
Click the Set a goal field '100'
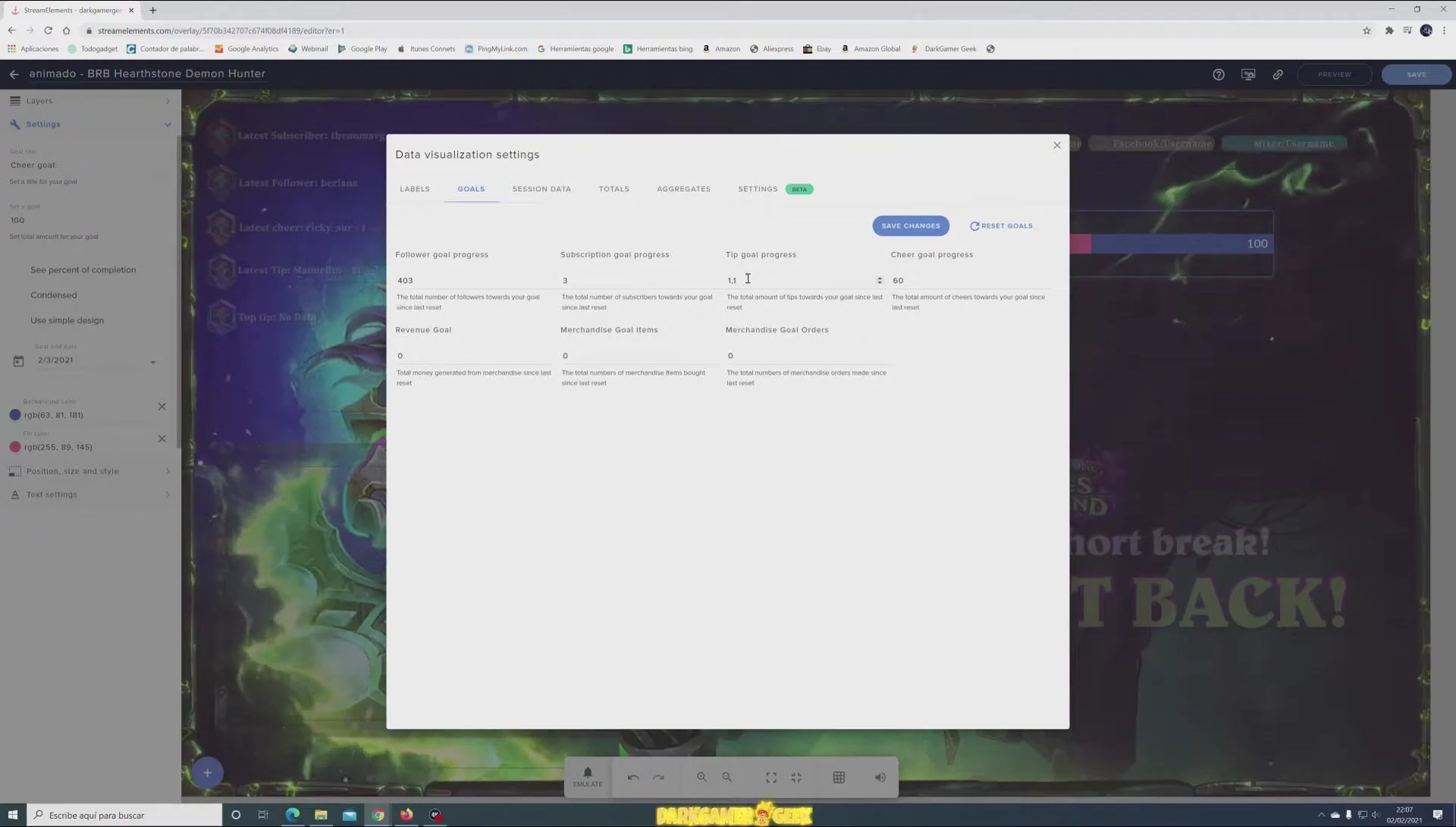pyautogui.click(x=90, y=220)
